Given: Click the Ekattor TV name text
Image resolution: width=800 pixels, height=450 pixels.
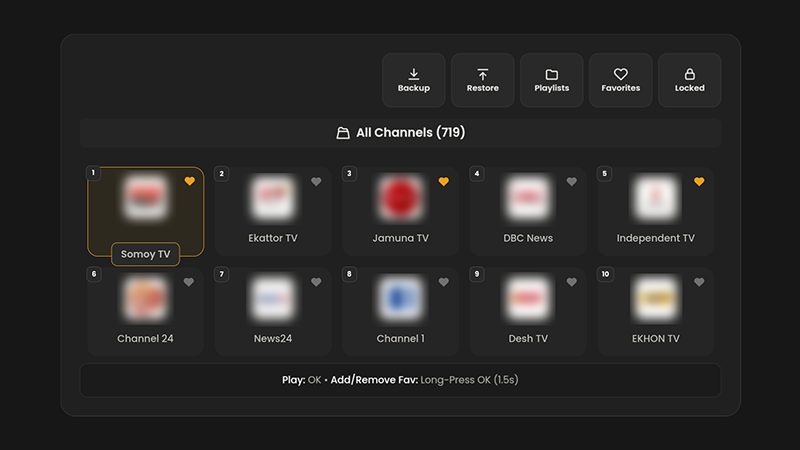Looking at the screenshot, I should click(x=273, y=238).
